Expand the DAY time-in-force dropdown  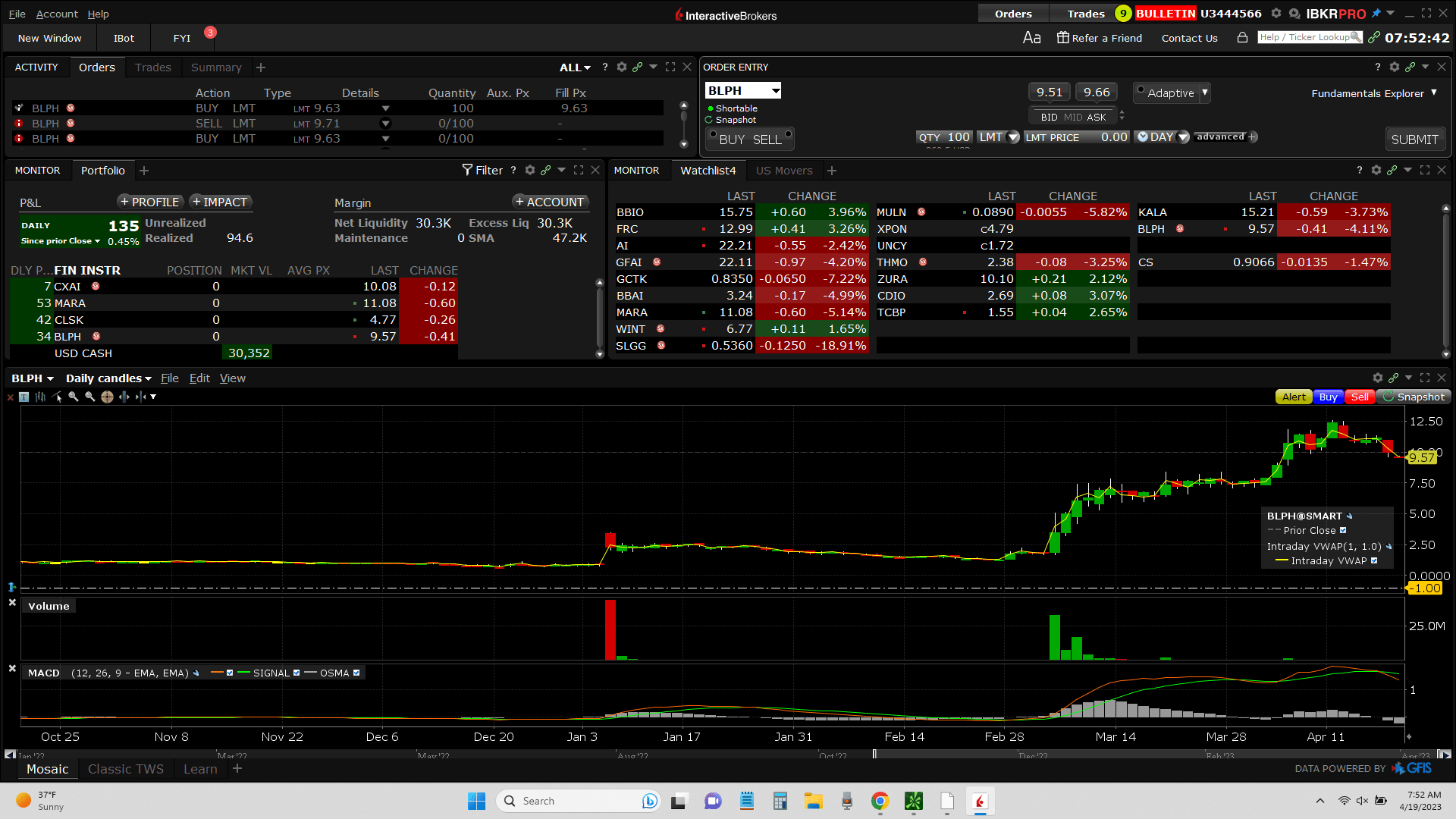click(1183, 137)
